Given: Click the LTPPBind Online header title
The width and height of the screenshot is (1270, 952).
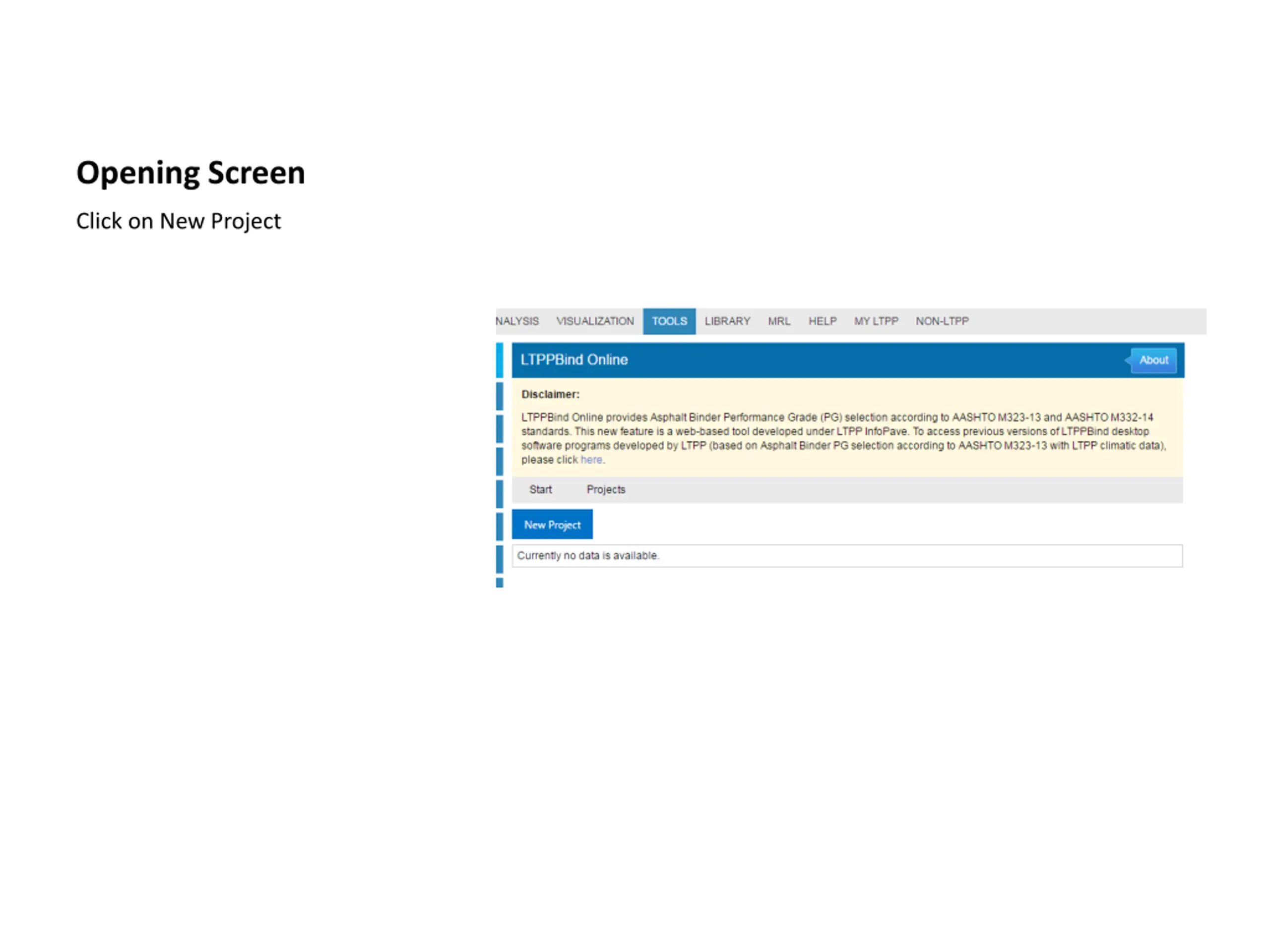Looking at the screenshot, I should pyautogui.click(x=573, y=360).
